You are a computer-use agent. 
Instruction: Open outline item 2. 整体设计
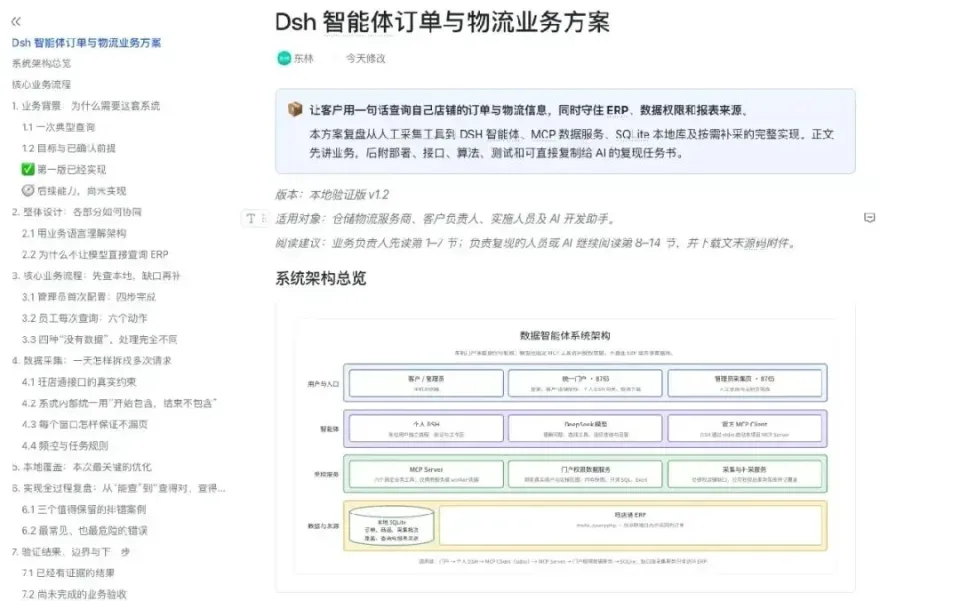coord(77,212)
